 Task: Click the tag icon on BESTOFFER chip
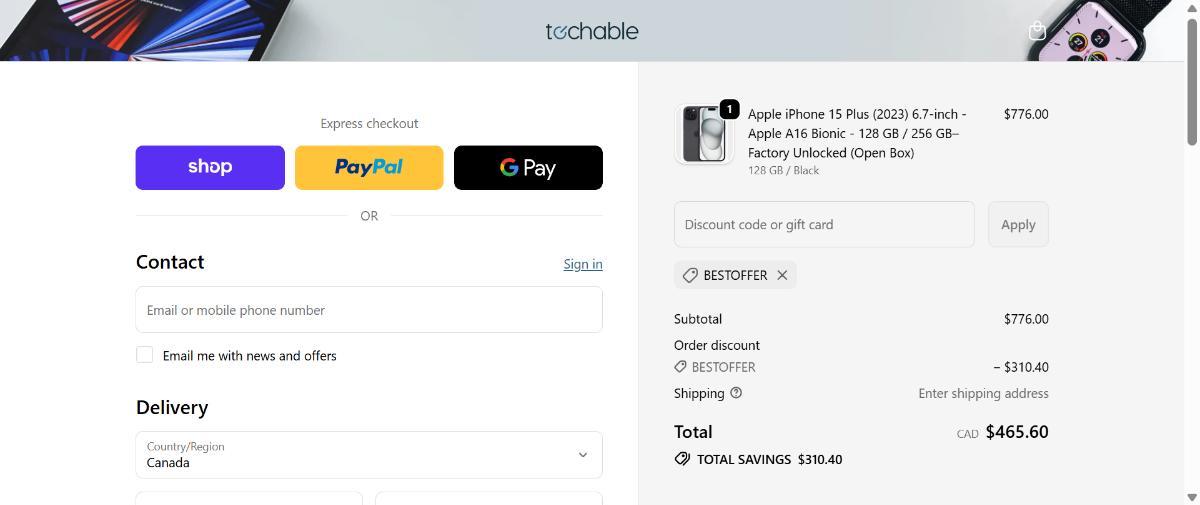tap(690, 275)
